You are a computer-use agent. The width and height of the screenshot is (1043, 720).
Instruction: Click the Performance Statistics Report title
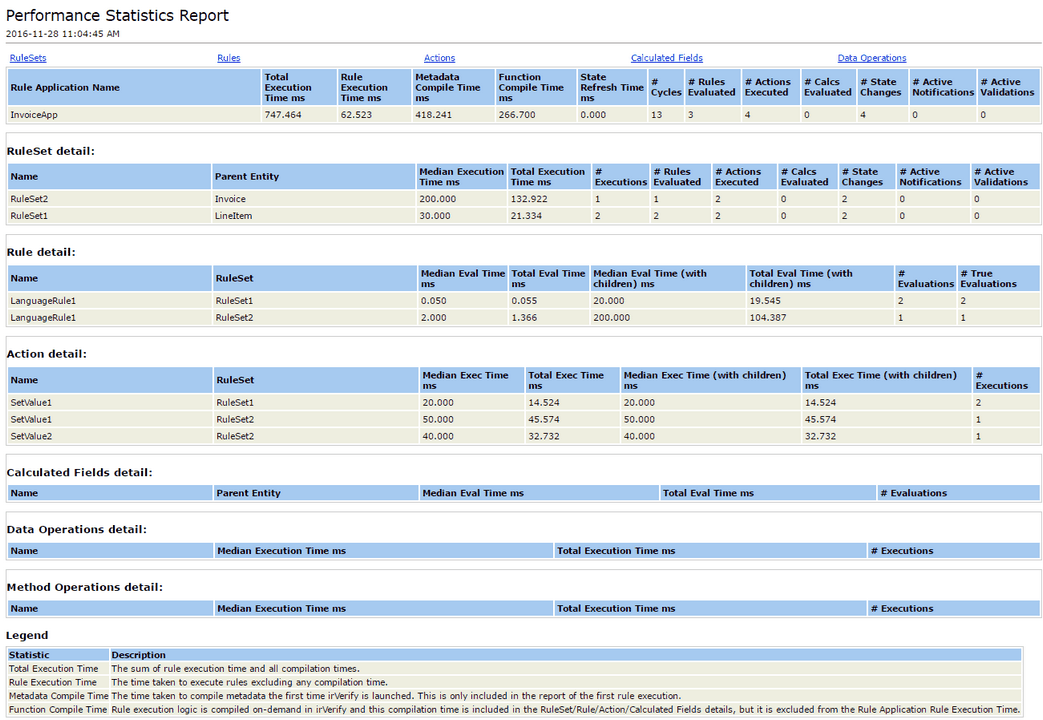click(117, 15)
